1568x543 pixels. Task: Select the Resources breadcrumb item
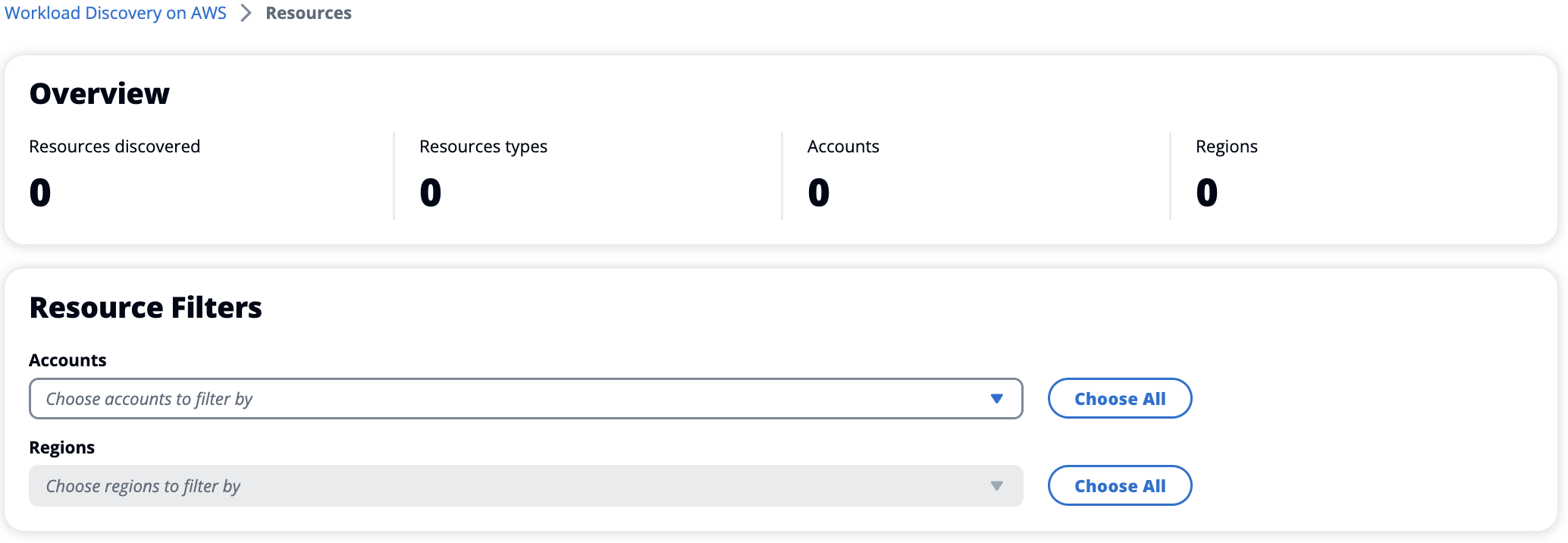(x=309, y=14)
